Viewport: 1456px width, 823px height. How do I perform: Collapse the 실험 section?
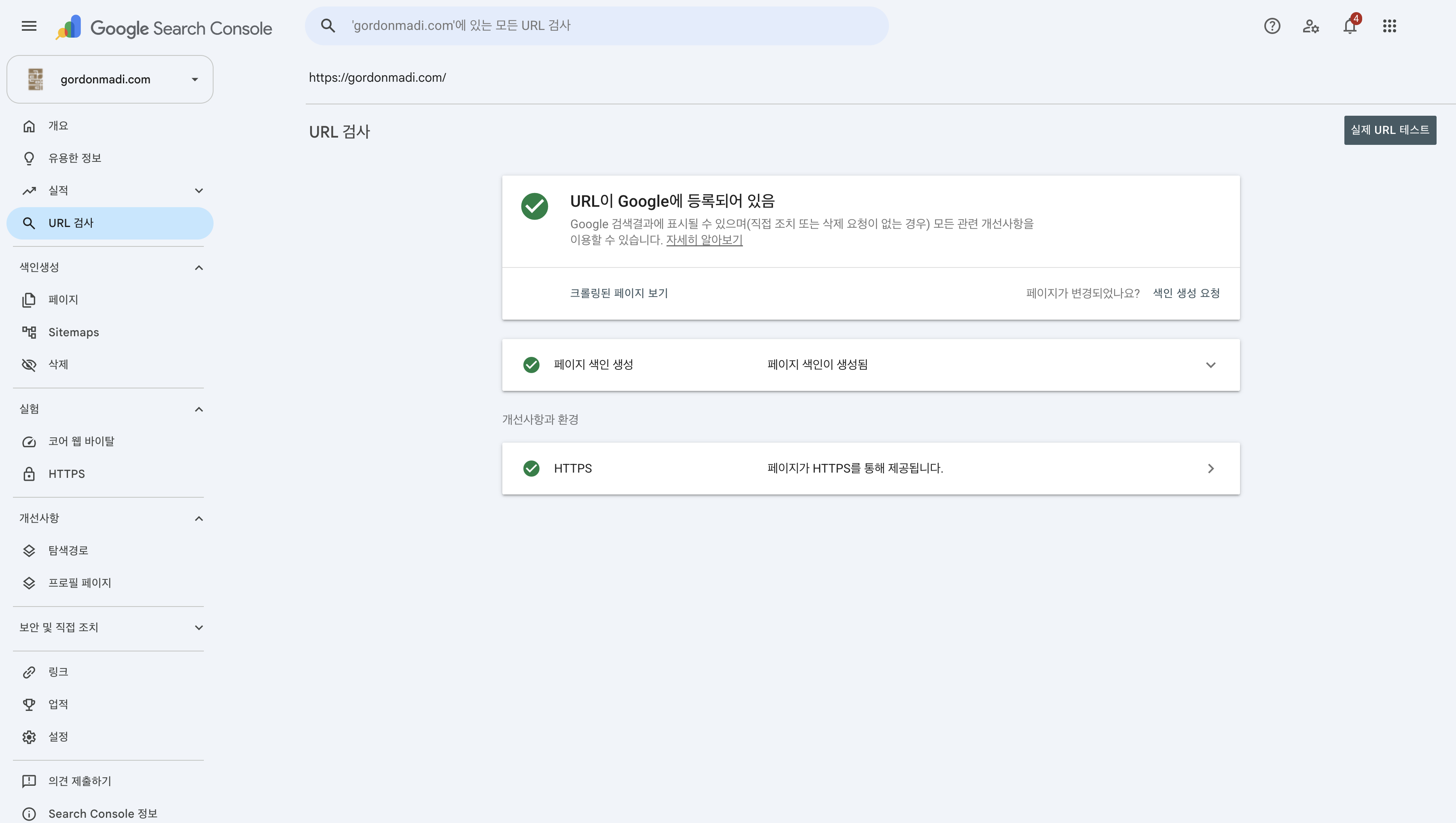click(199, 409)
